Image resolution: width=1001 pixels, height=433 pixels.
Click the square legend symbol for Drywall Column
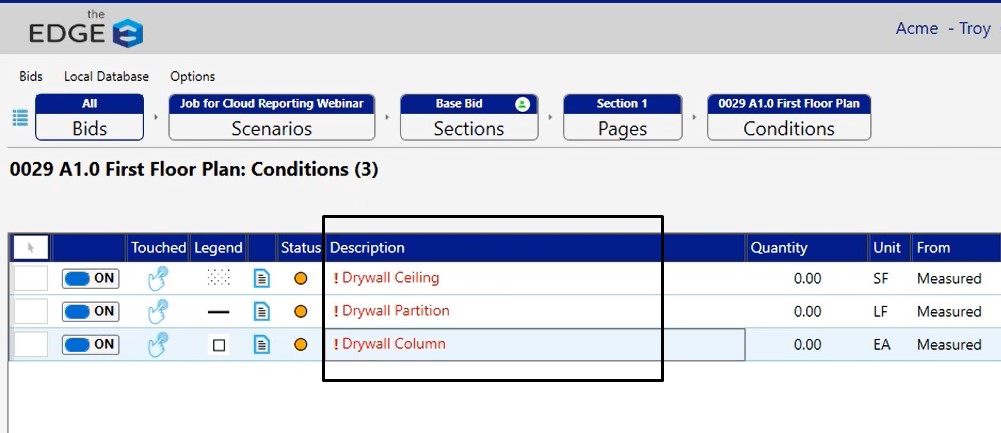click(x=219, y=345)
